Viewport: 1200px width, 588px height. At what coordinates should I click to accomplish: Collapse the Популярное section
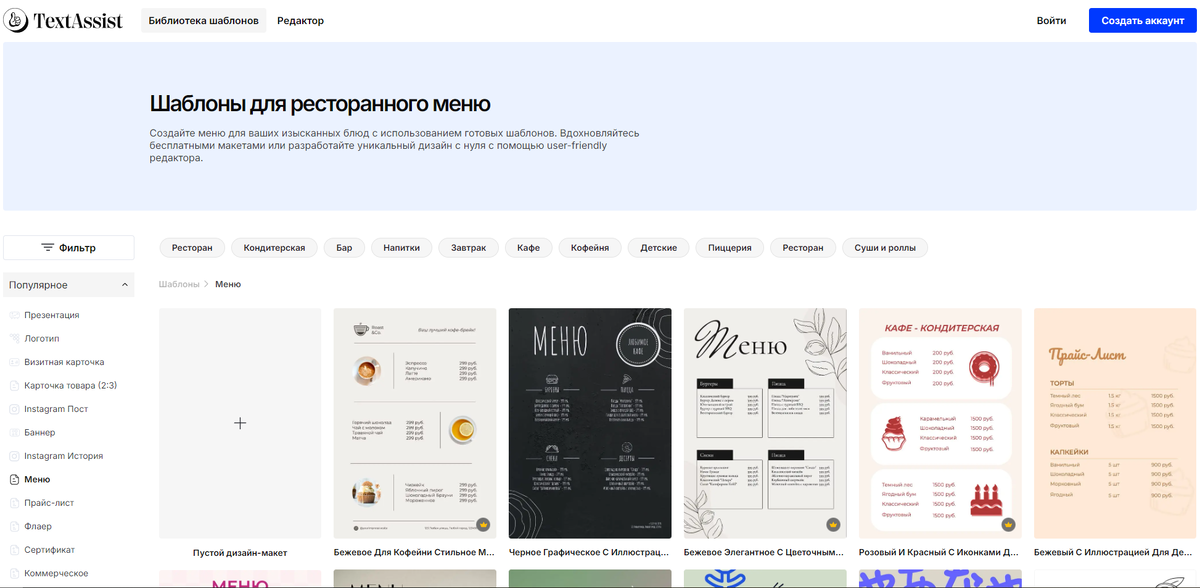pyautogui.click(x=126, y=284)
